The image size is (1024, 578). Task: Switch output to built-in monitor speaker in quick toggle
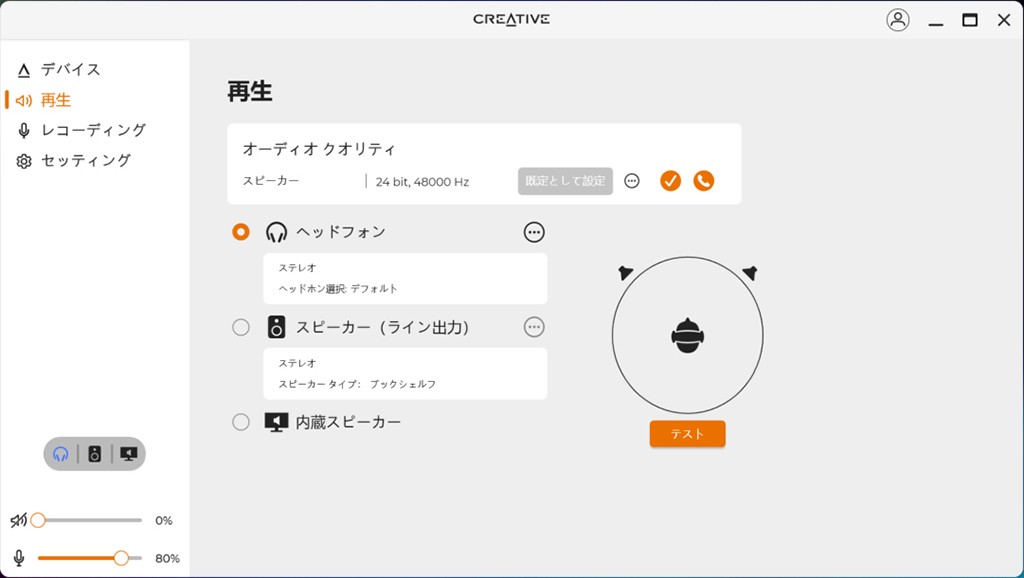click(x=129, y=454)
